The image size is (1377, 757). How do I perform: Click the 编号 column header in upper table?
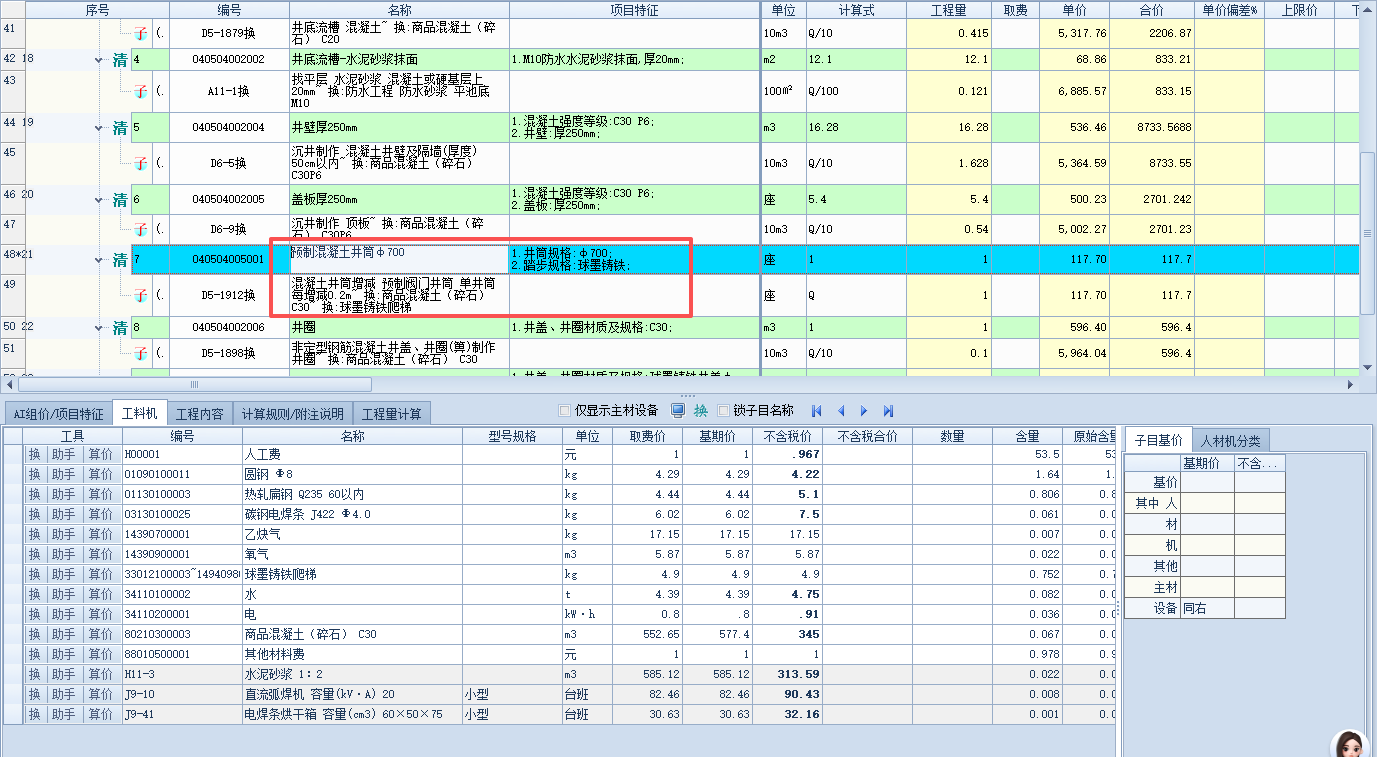point(229,9)
